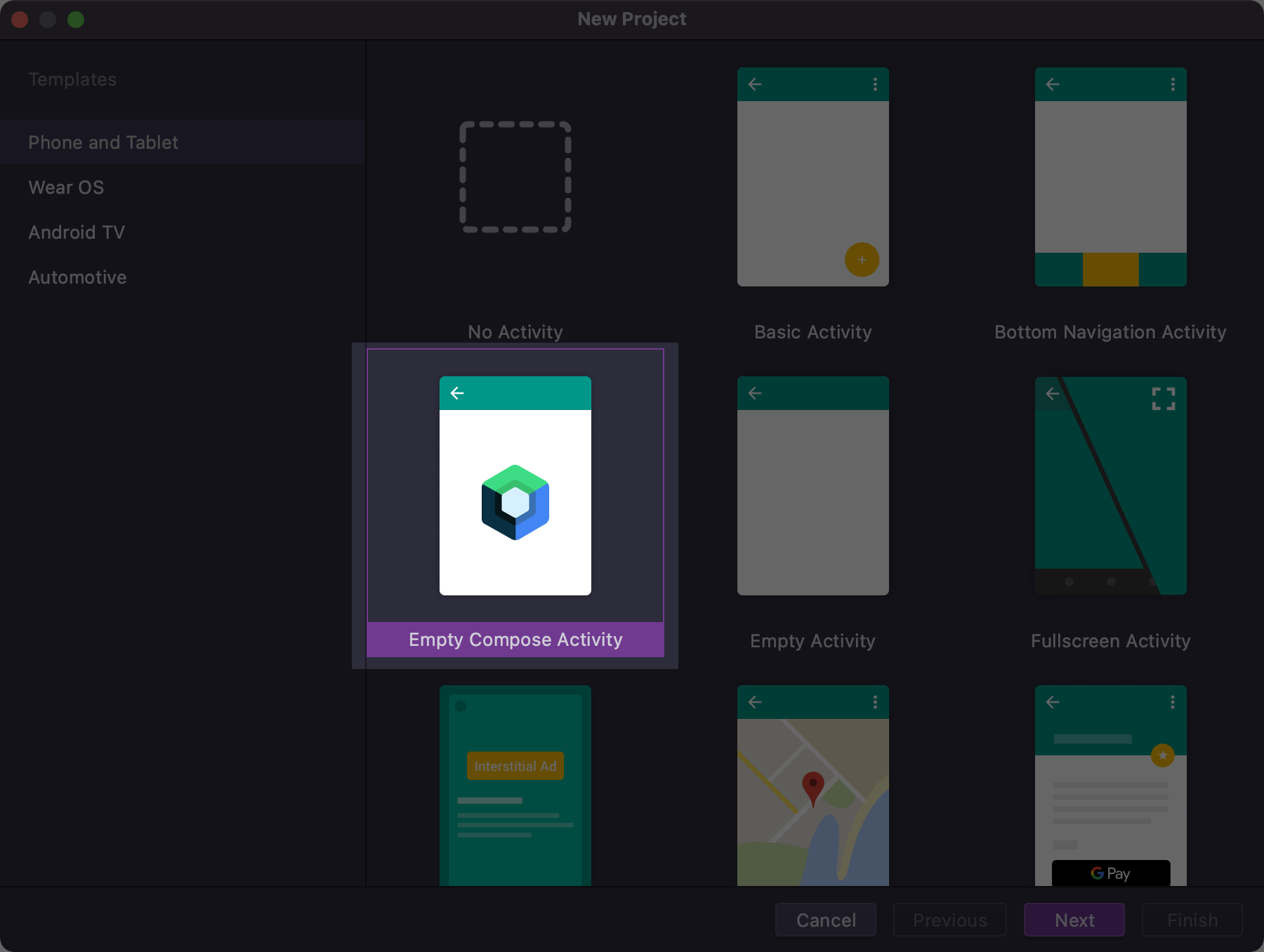Click the Finish button
The height and width of the screenshot is (952, 1264).
(x=1192, y=920)
